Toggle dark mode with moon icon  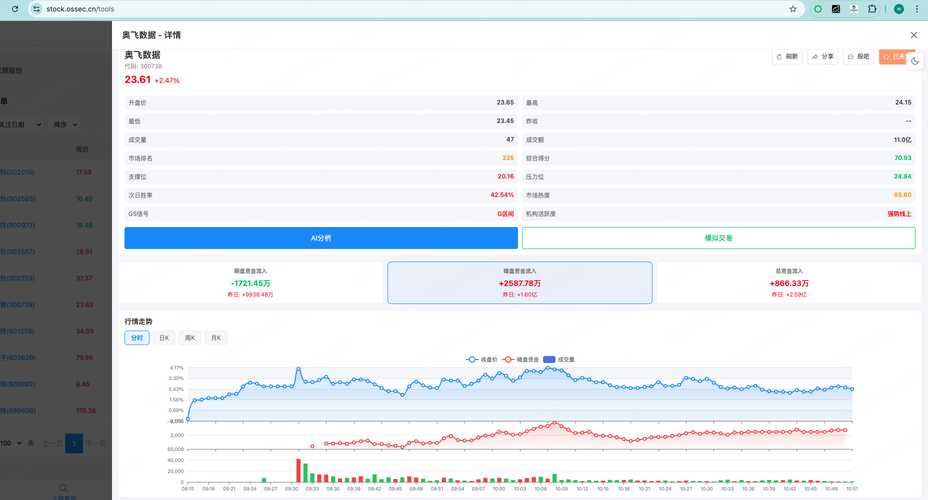(x=915, y=61)
